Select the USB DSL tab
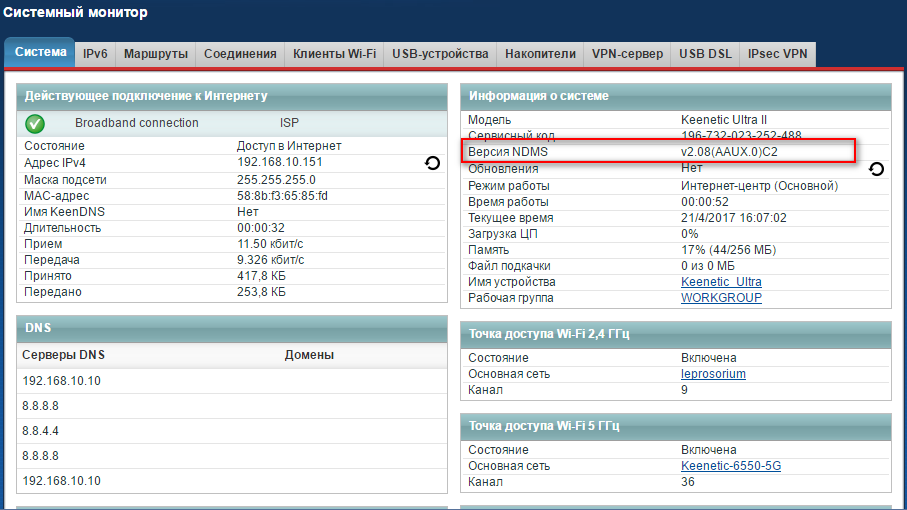Viewport: 907px width, 510px height. (705, 54)
